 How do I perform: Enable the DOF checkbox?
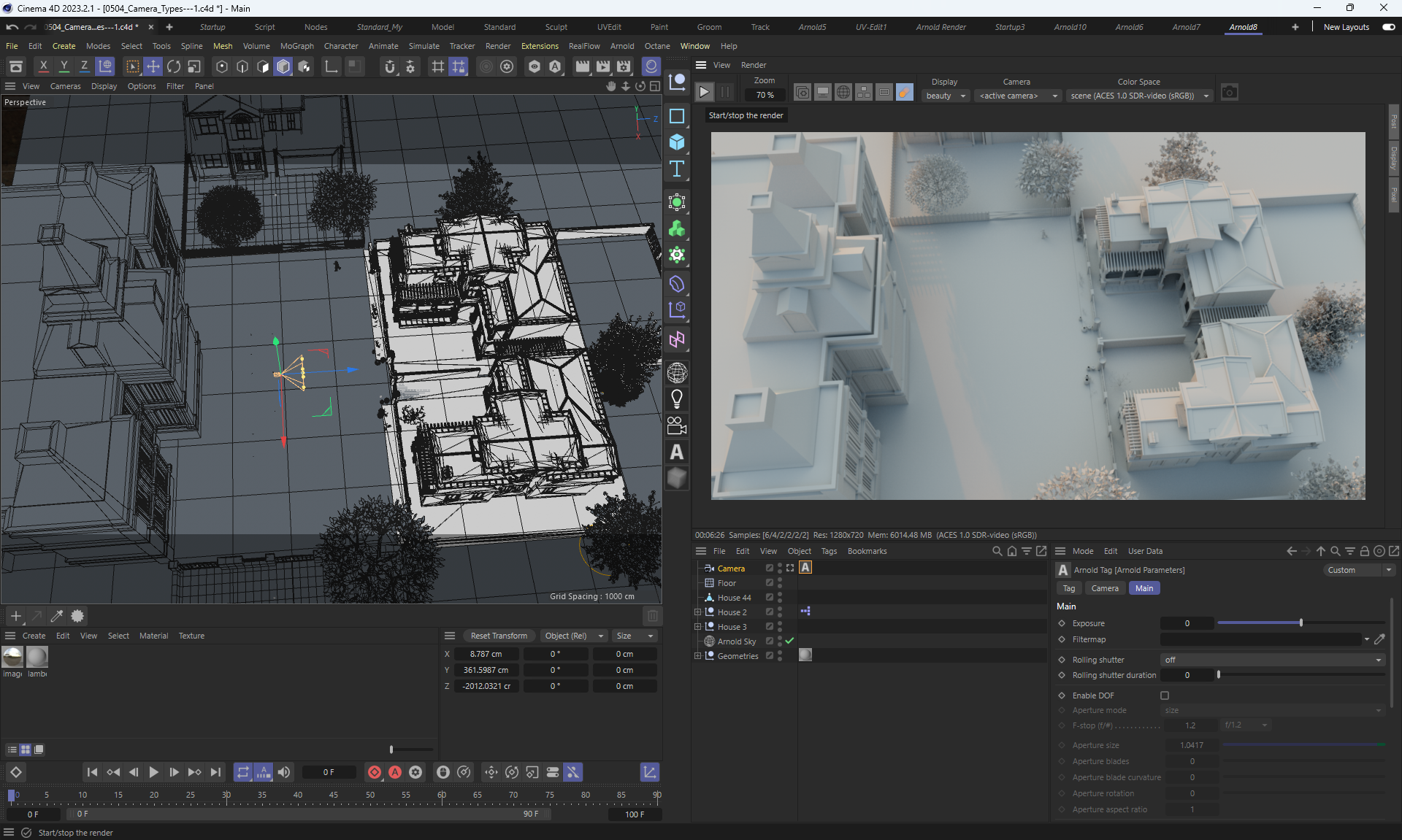coord(1165,695)
